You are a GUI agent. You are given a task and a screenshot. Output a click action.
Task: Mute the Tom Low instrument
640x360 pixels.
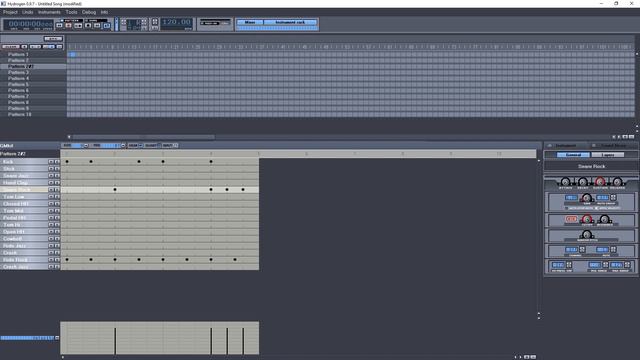click(51, 197)
